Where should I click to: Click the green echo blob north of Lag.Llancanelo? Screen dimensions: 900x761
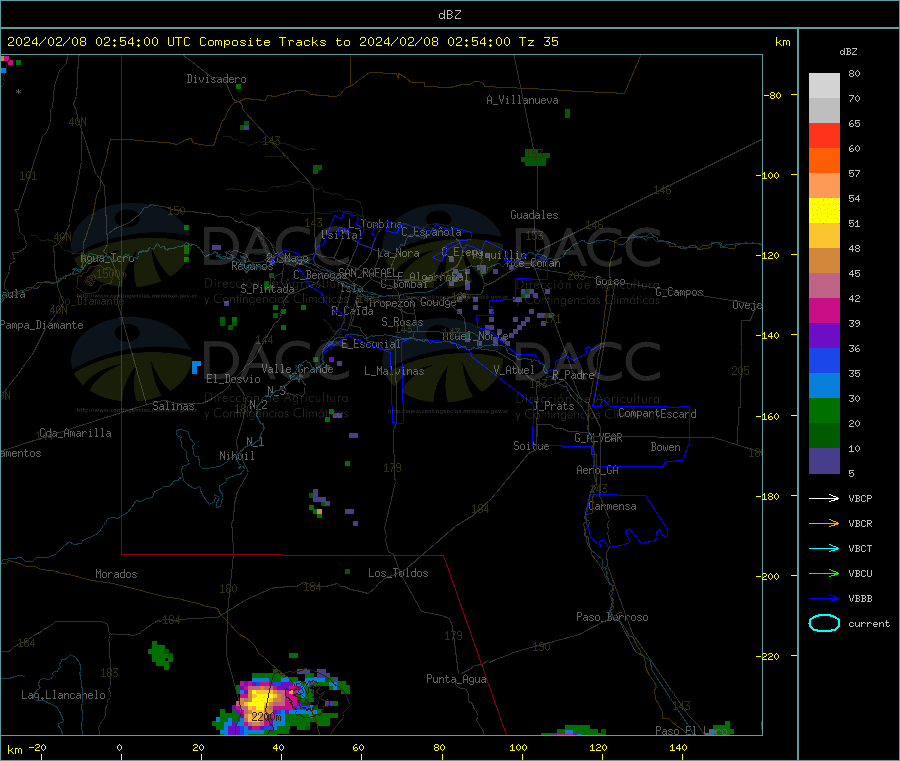(x=160, y=655)
